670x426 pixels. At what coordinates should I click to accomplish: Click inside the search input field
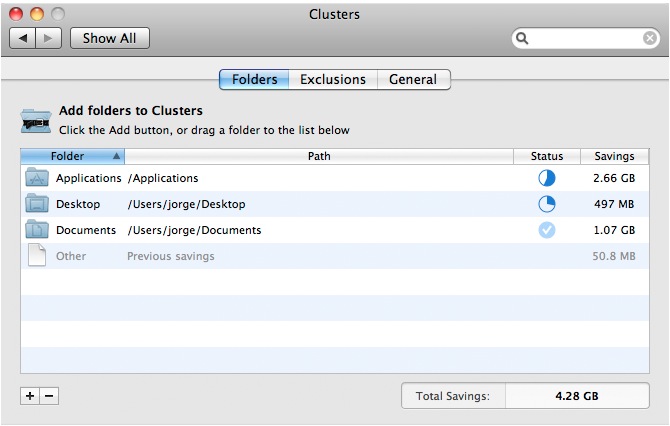pyautogui.click(x=585, y=38)
